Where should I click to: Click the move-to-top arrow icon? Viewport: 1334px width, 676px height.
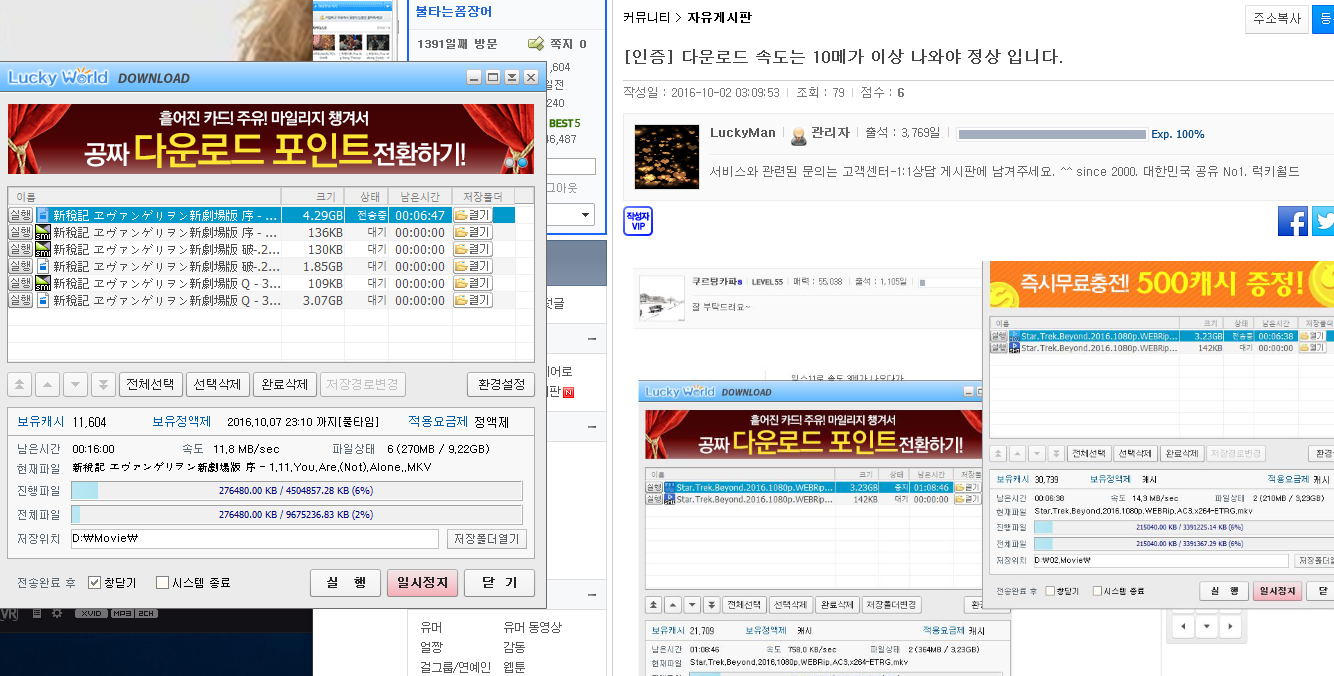tap(20, 385)
